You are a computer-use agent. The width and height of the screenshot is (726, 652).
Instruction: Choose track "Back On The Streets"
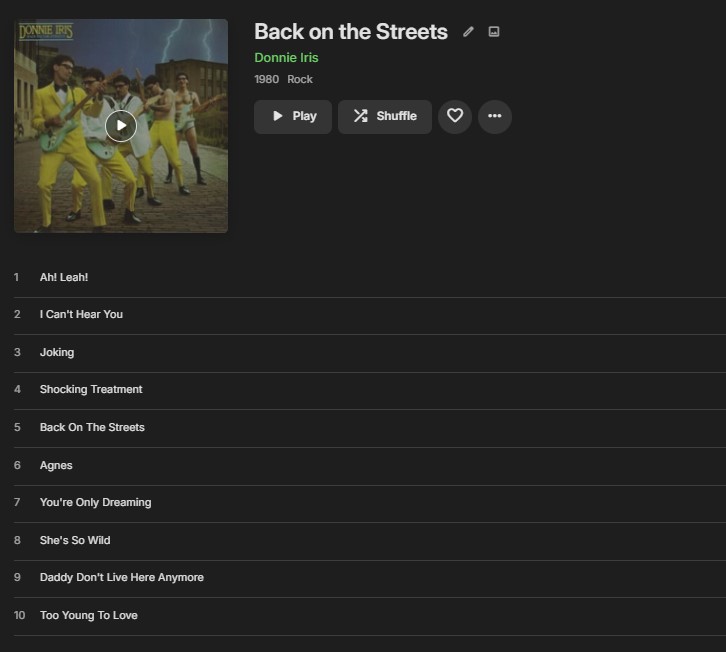click(92, 427)
